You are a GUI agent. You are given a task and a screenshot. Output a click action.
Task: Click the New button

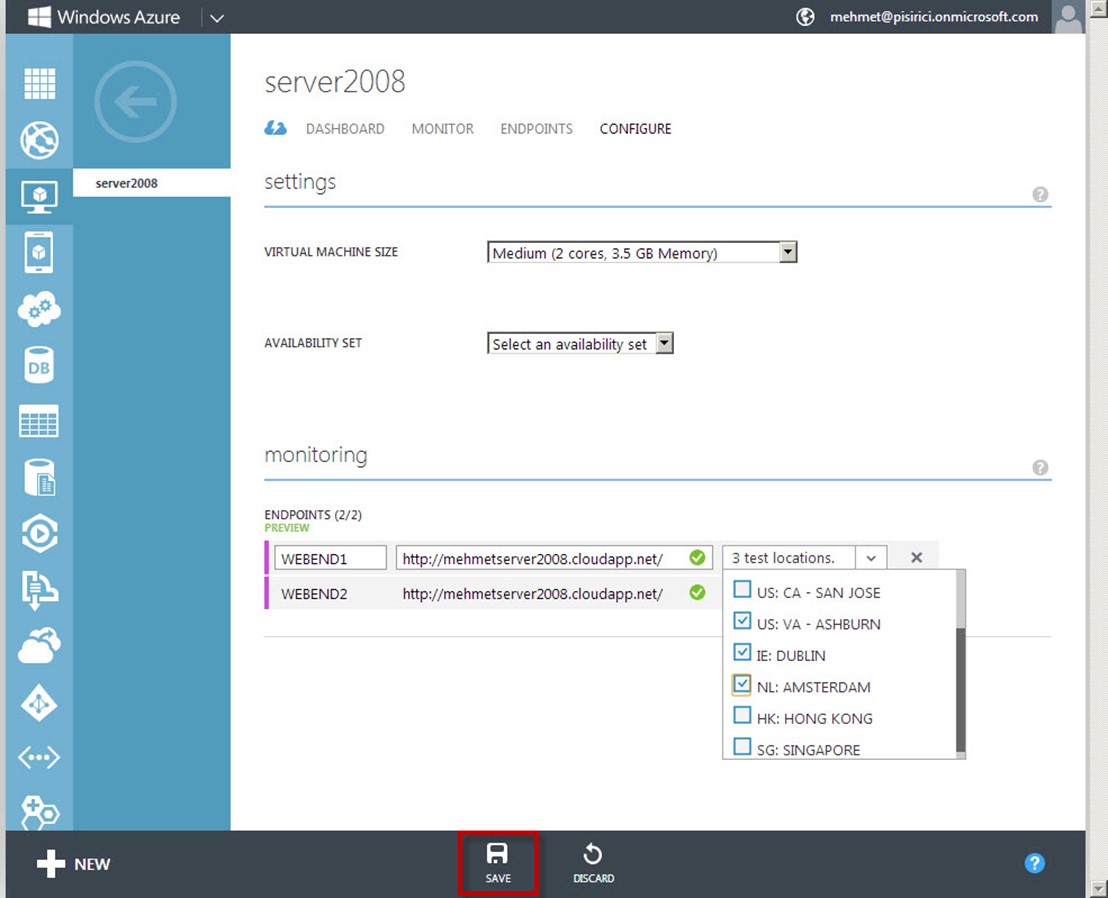(73, 863)
